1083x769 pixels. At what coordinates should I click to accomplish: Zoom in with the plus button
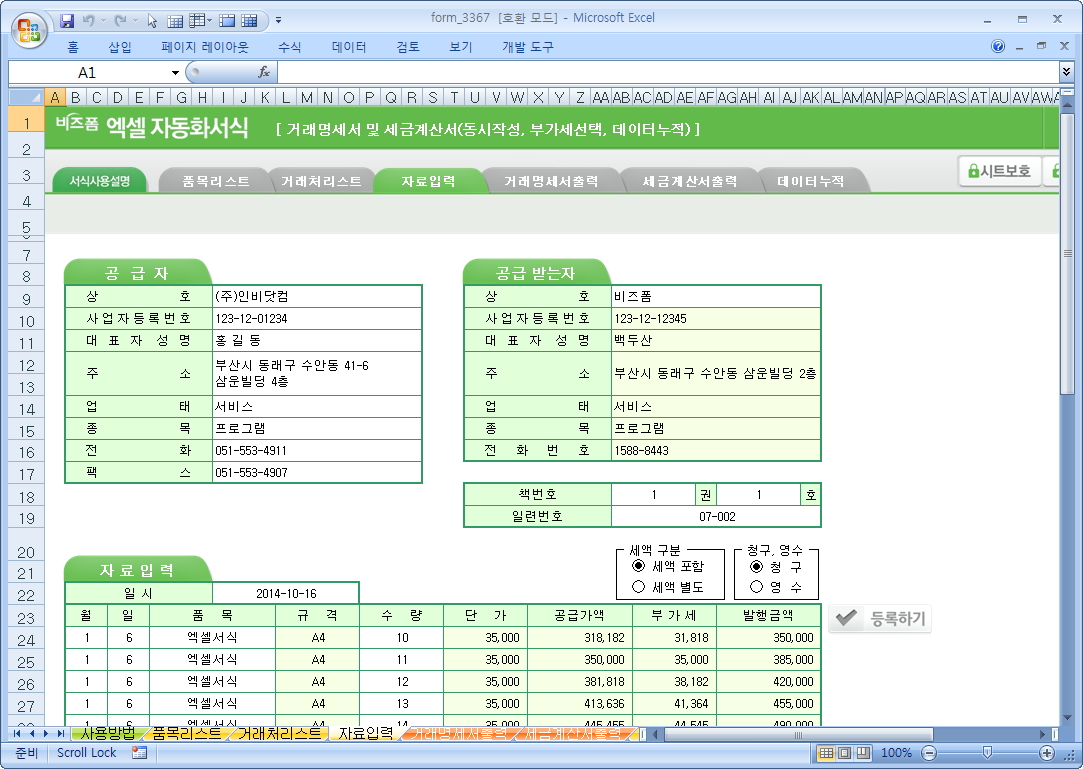pos(1047,752)
